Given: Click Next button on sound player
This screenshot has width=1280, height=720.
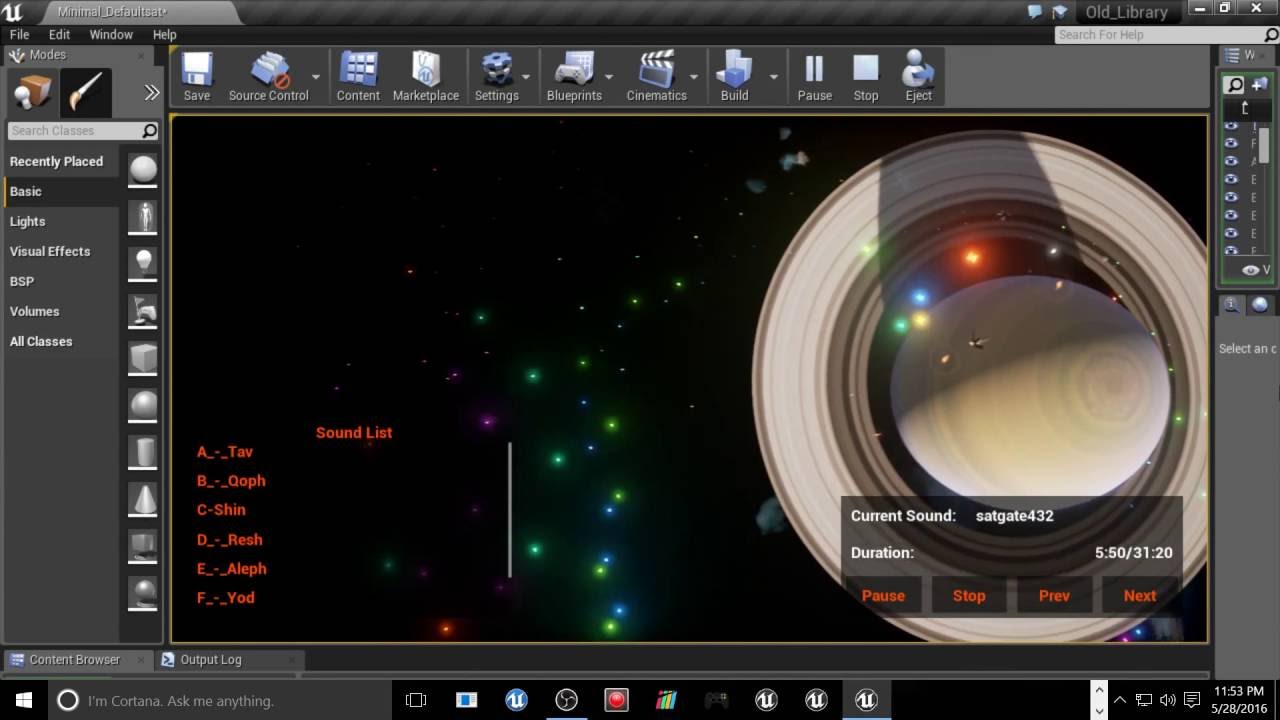Looking at the screenshot, I should point(1139,595).
